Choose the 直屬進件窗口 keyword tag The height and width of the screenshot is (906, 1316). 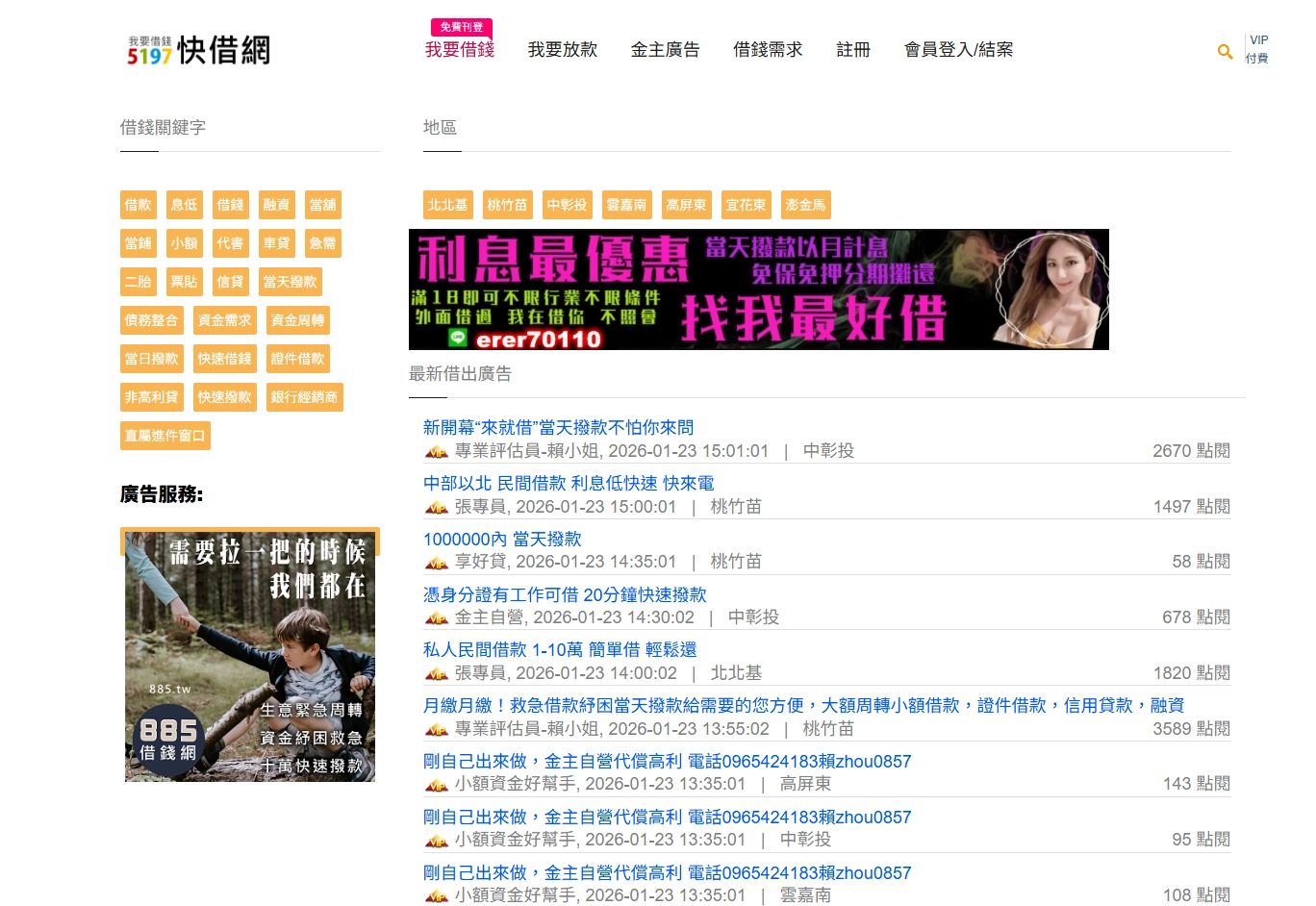click(164, 436)
